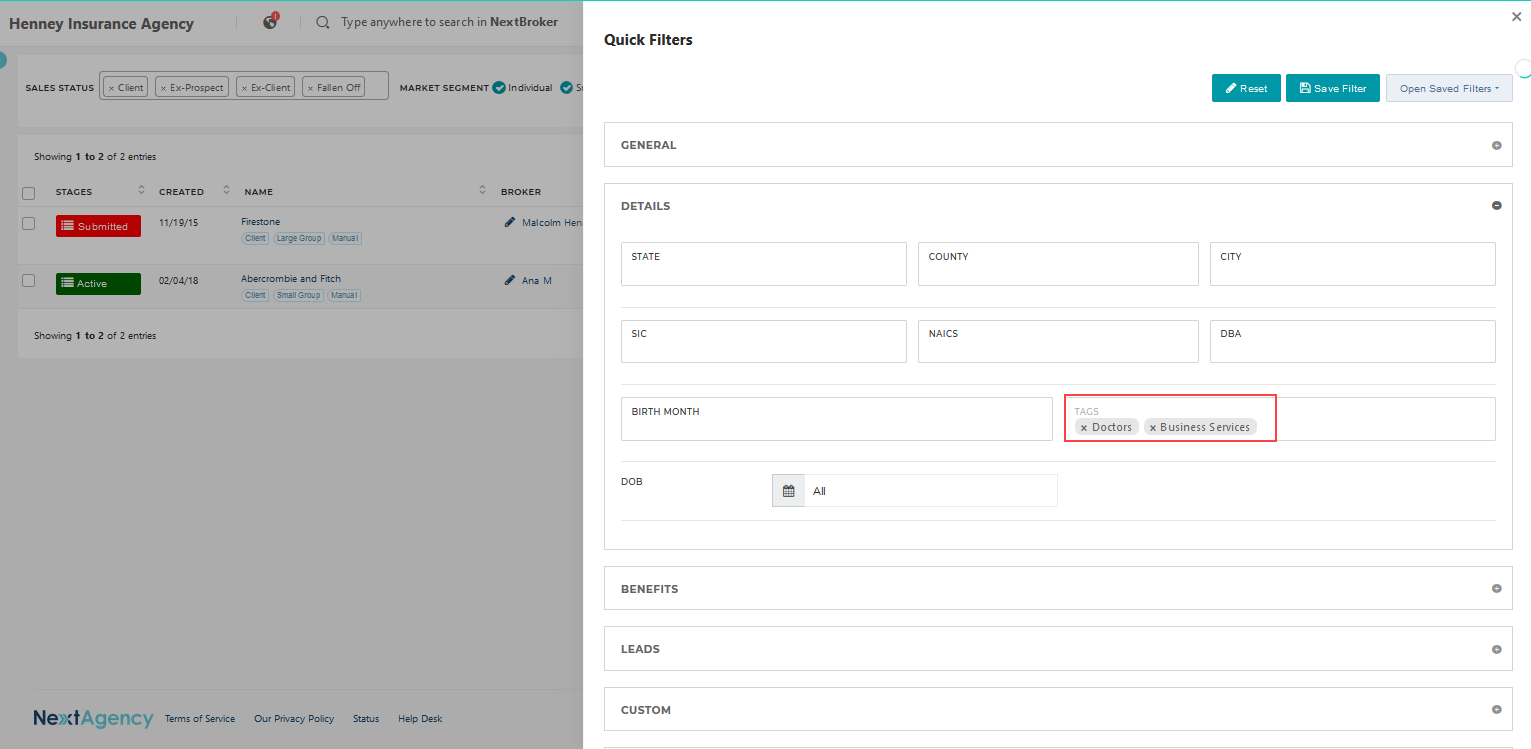The height and width of the screenshot is (749, 1531).
Task: Sort by the Created column arrows
Action: coord(226,190)
